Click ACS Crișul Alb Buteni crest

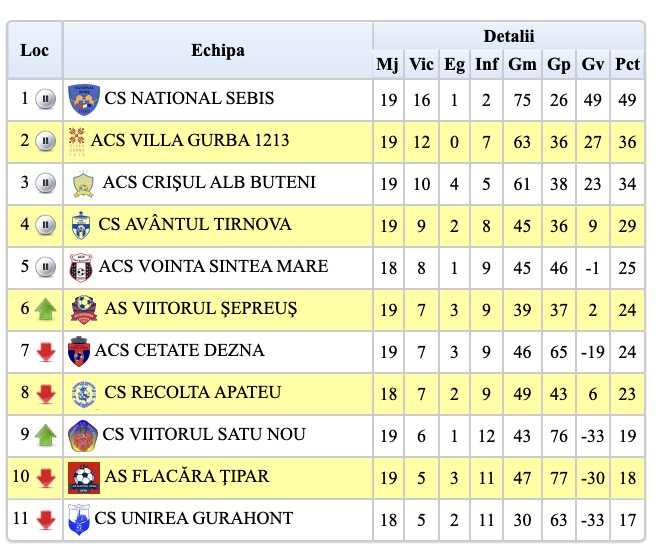coord(83,183)
